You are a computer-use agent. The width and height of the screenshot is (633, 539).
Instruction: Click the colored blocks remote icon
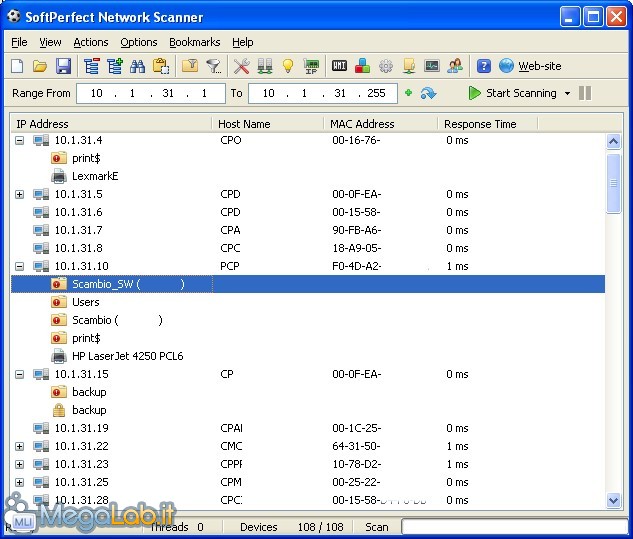(362, 66)
